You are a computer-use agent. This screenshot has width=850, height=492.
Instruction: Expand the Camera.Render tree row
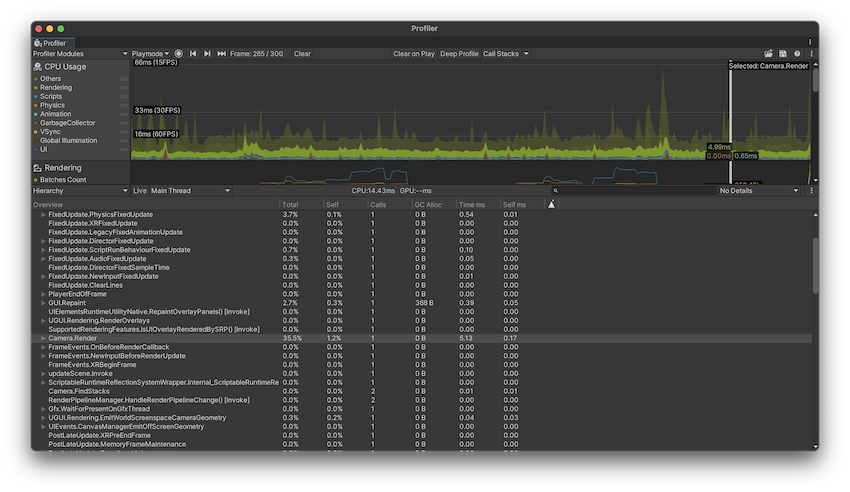43,338
